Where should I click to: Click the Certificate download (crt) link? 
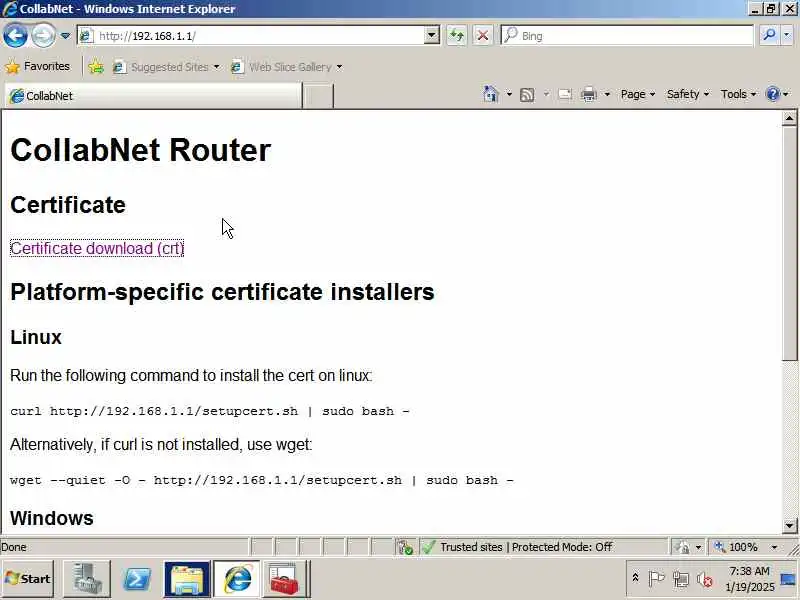coord(97,248)
